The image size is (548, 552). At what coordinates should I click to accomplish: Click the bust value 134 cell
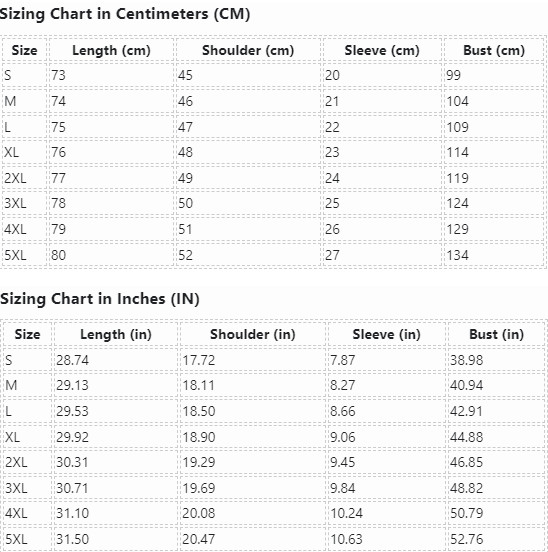(x=494, y=255)
